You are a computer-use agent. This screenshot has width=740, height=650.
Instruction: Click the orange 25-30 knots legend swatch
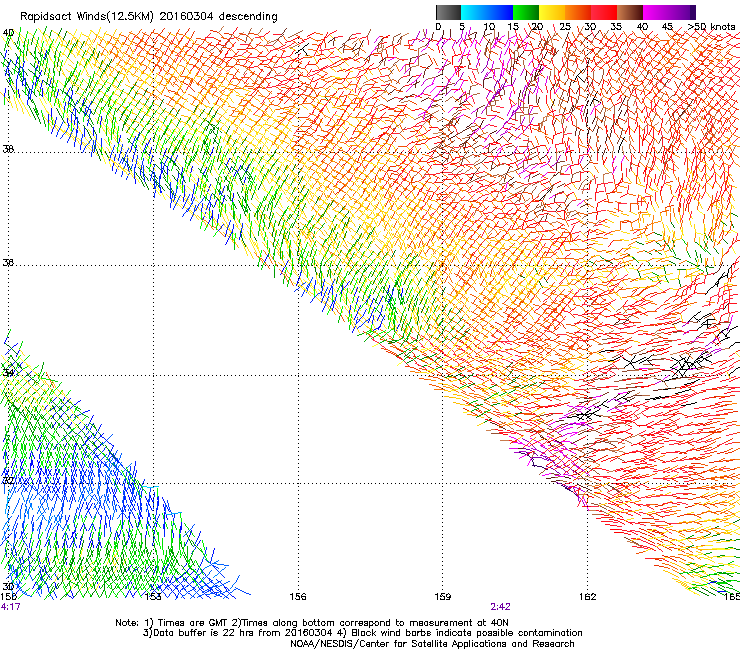(578, 12)
